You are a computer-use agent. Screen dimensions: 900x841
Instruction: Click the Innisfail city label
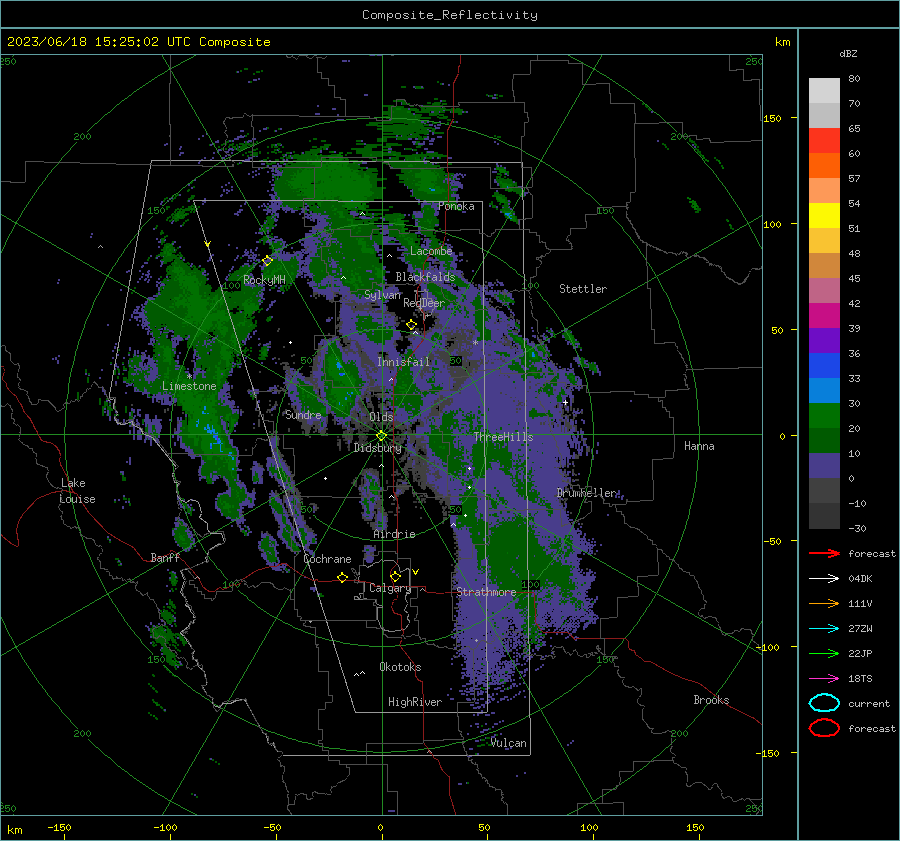[403, 362]
